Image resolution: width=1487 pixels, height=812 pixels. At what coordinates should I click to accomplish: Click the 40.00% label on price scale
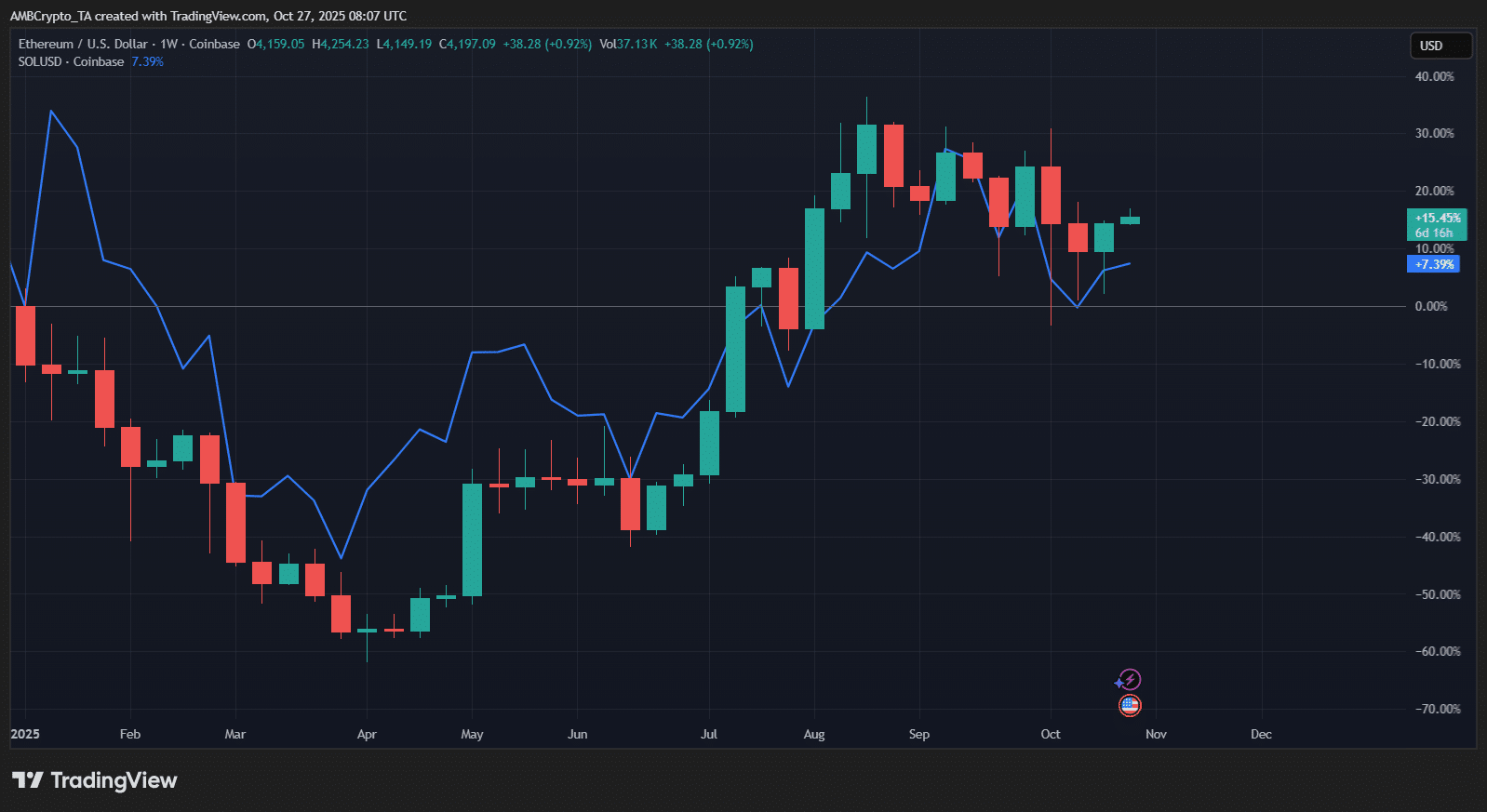(1434, 76)
